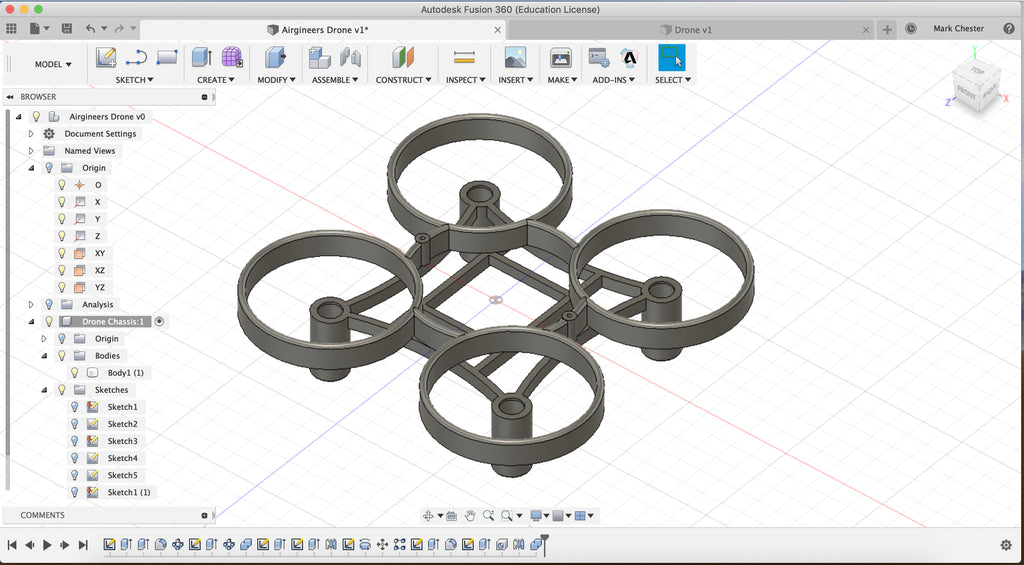
Task: Open timeline settings gear icon
Action: 1006,545
